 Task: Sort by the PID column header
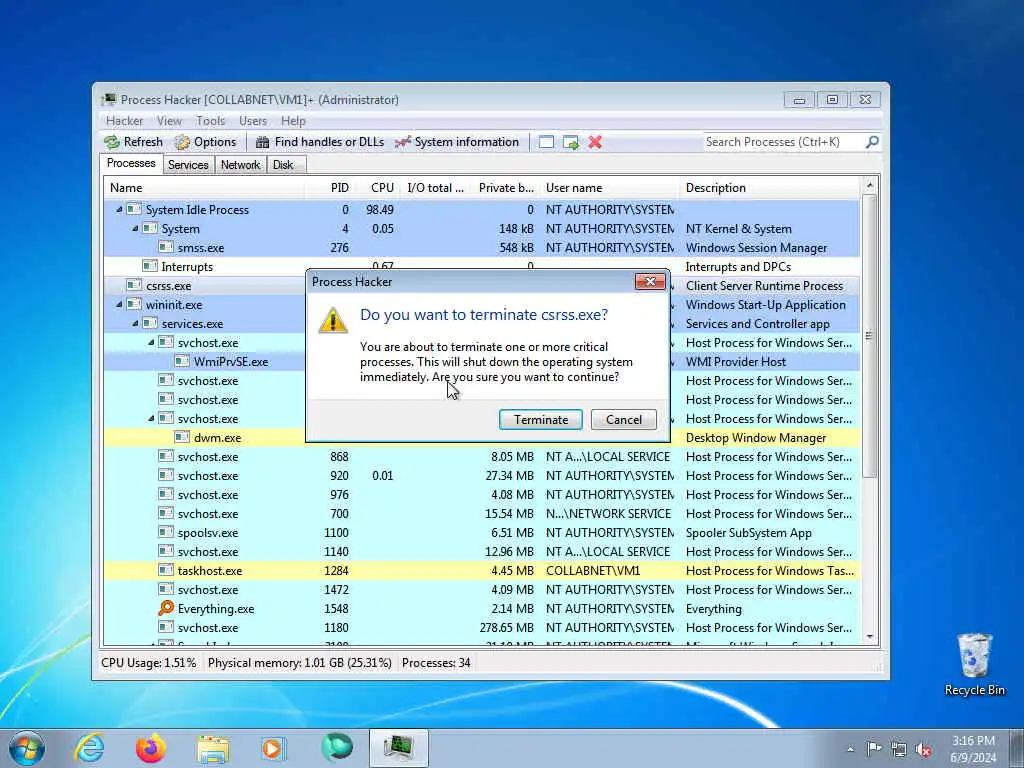330,187
